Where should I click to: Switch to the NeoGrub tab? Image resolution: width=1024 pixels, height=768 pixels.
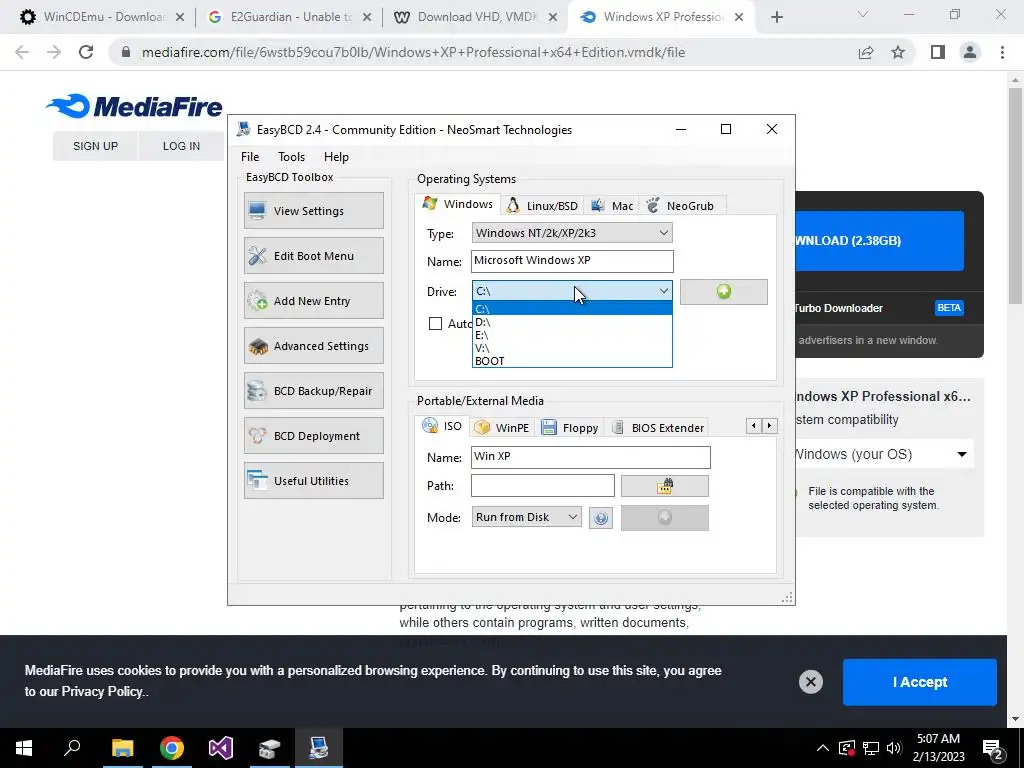pos(680,206)
